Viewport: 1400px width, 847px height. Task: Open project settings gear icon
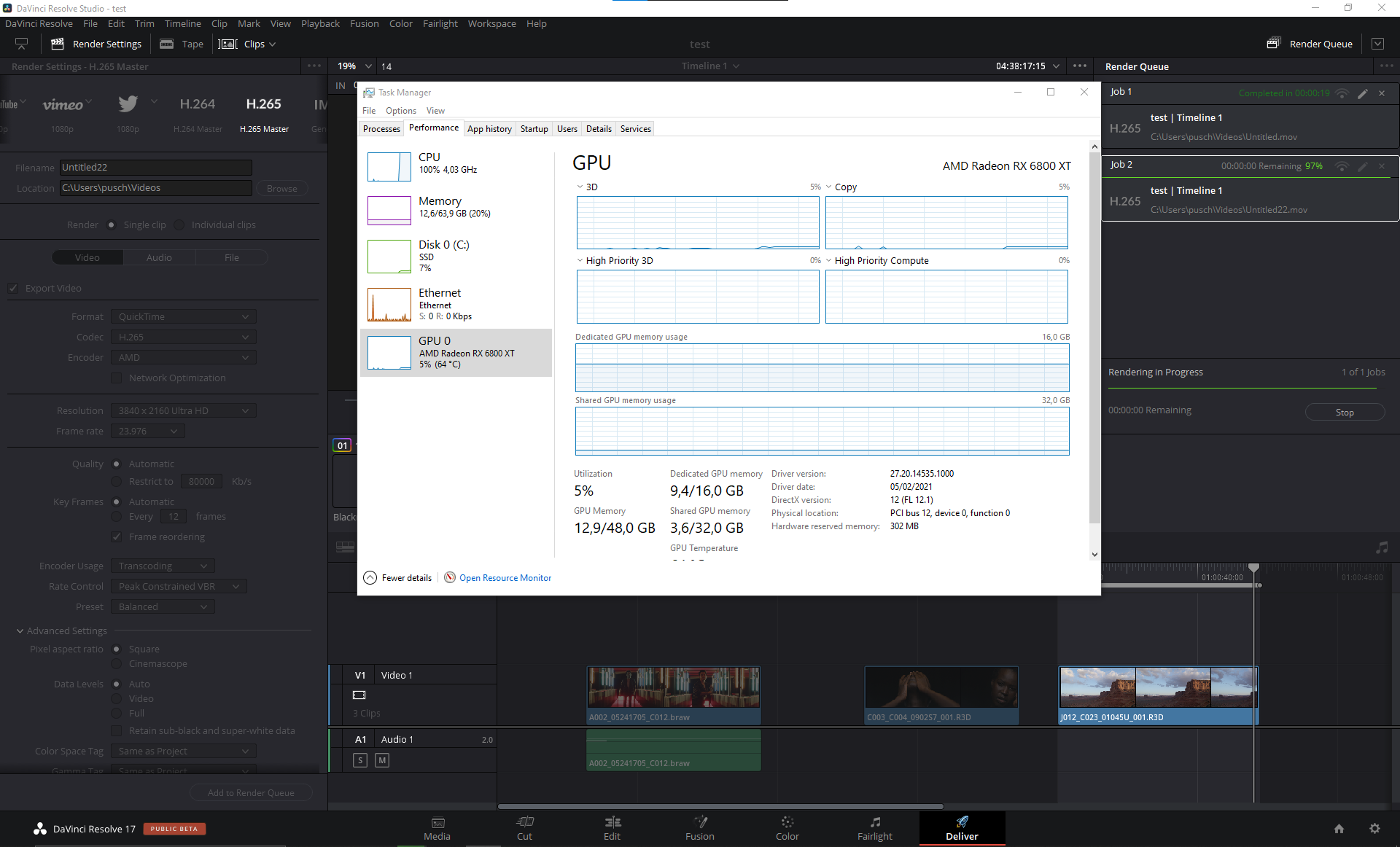click(x=1374, y=829)
